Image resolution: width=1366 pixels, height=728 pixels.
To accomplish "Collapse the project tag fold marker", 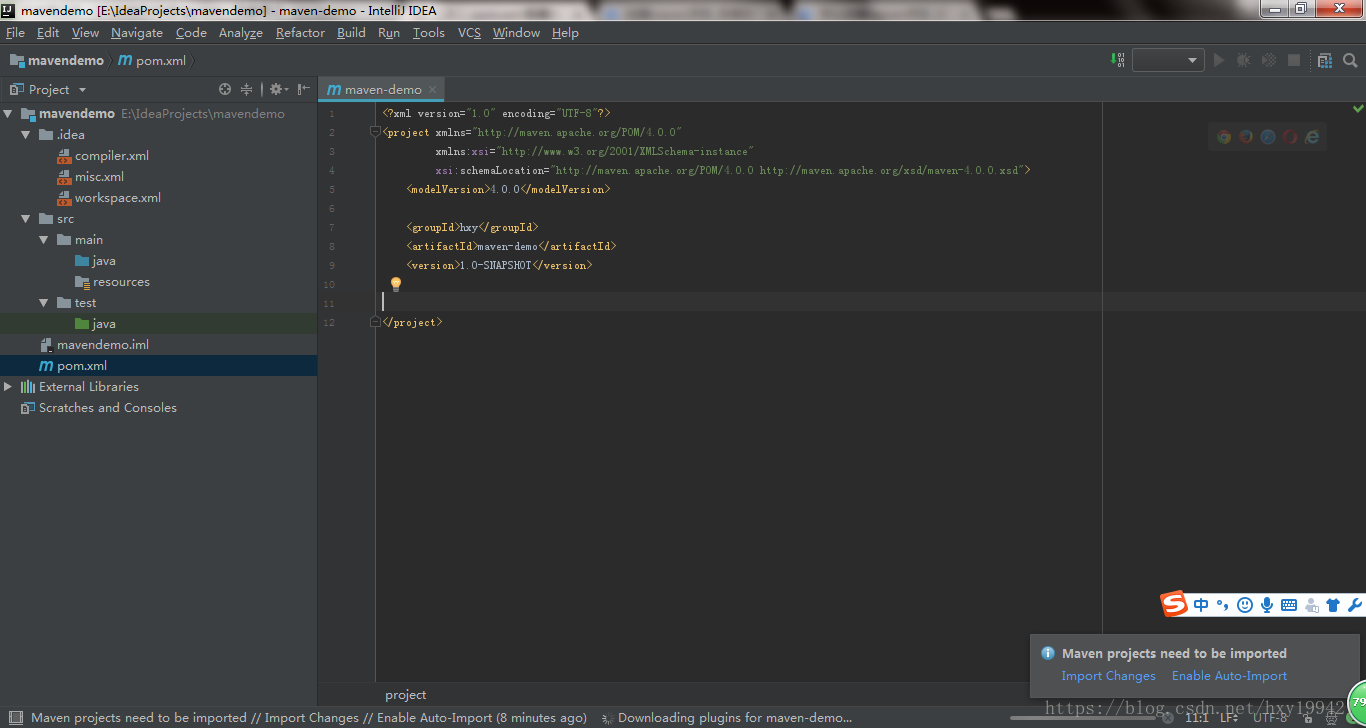I will point(375,132).
